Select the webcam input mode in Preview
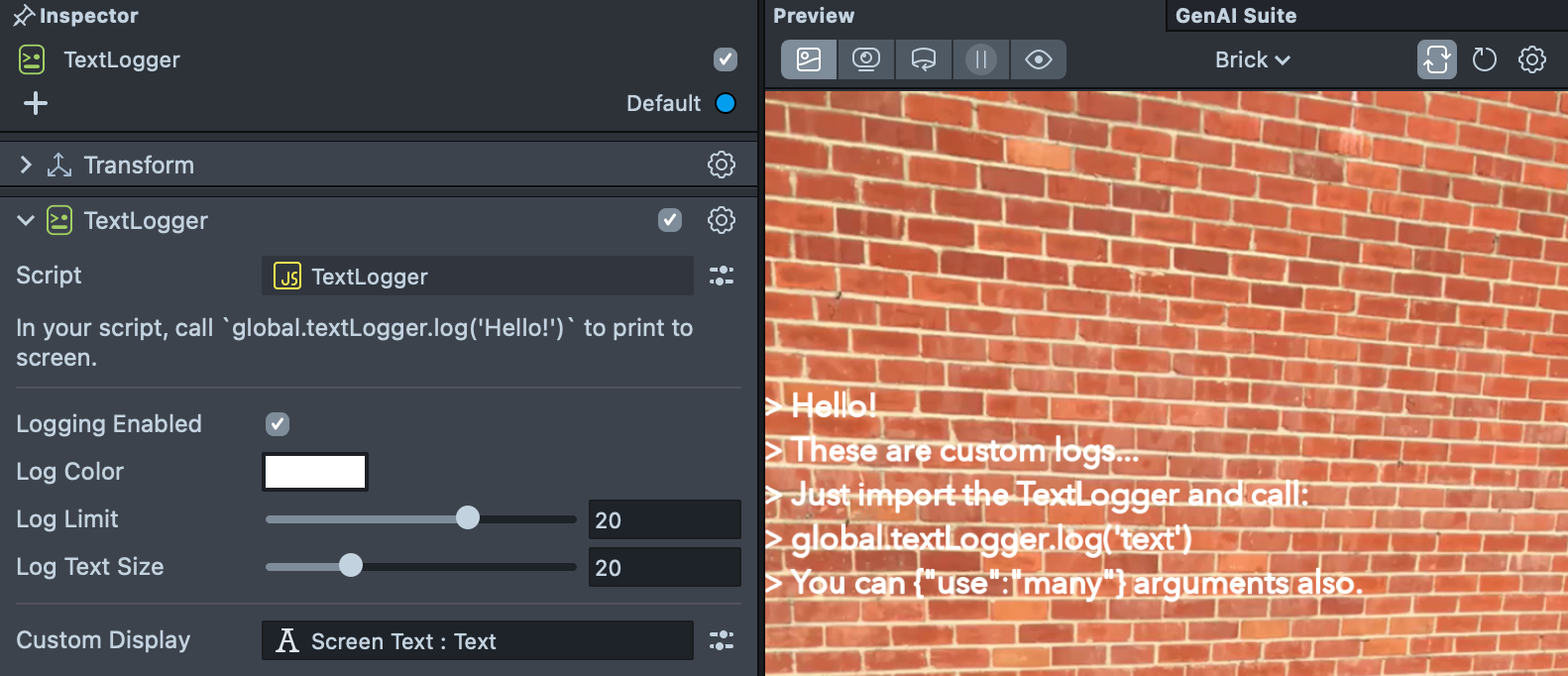 (x=866, y=59)
